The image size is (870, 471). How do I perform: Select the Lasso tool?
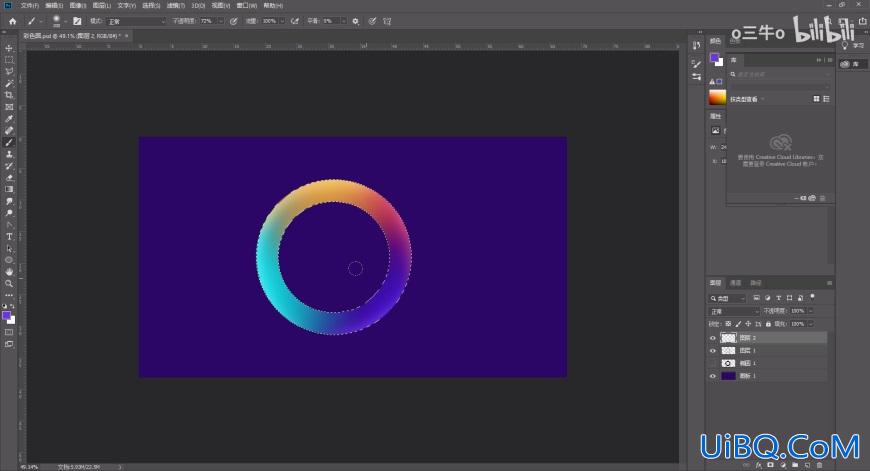coord(9,72)
